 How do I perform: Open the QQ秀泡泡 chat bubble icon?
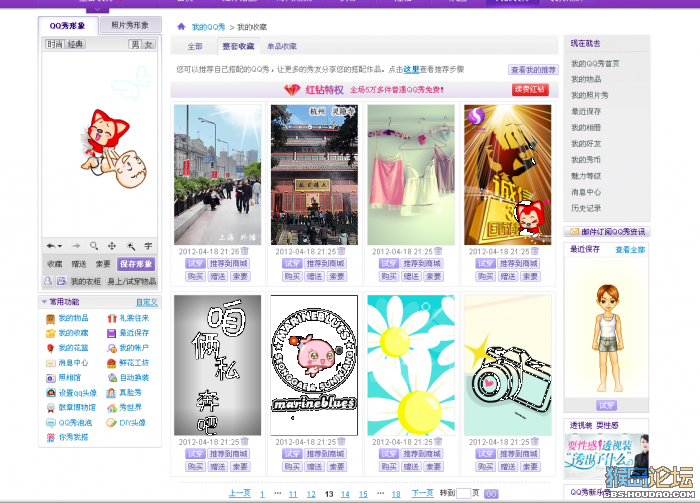pyautogui.click(x=50, y=423)
